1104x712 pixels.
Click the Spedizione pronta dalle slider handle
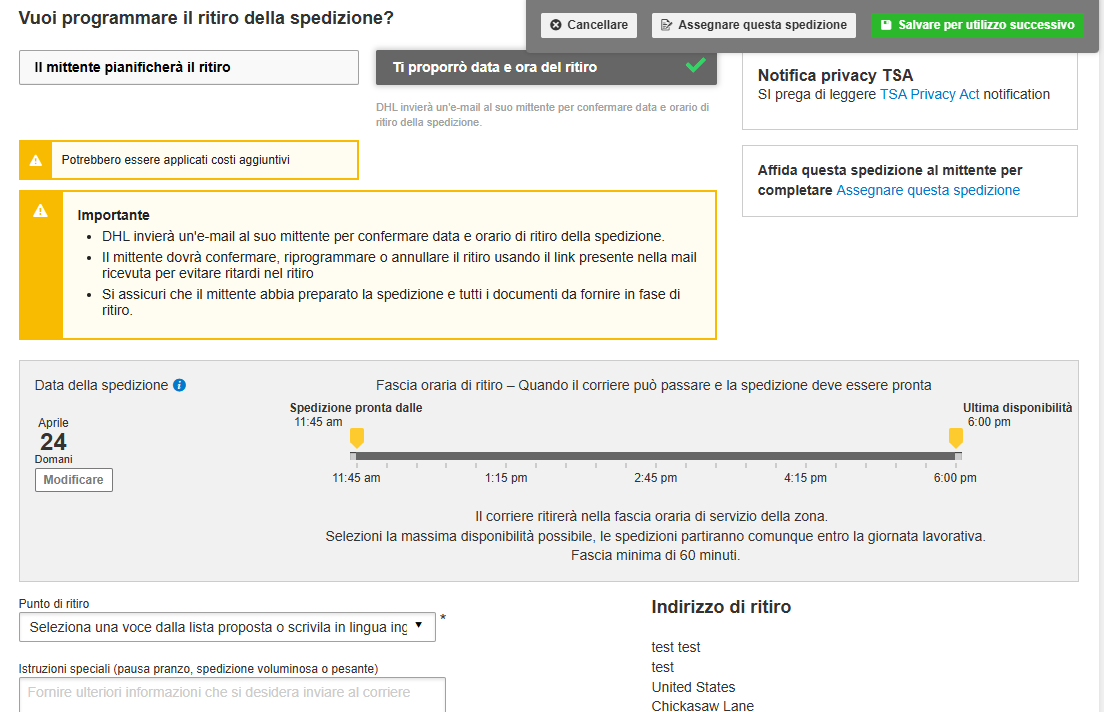coord(357,438)
